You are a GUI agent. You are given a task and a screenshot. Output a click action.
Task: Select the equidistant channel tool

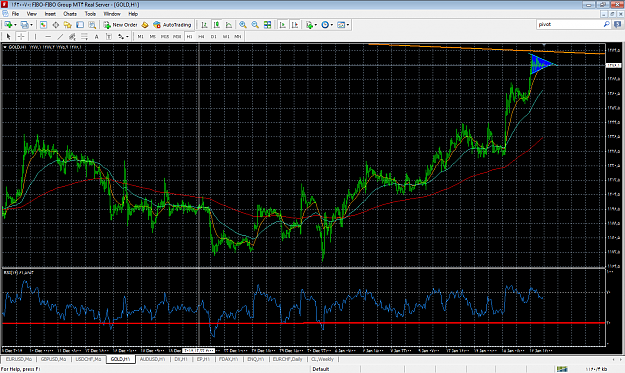(72, 37)
